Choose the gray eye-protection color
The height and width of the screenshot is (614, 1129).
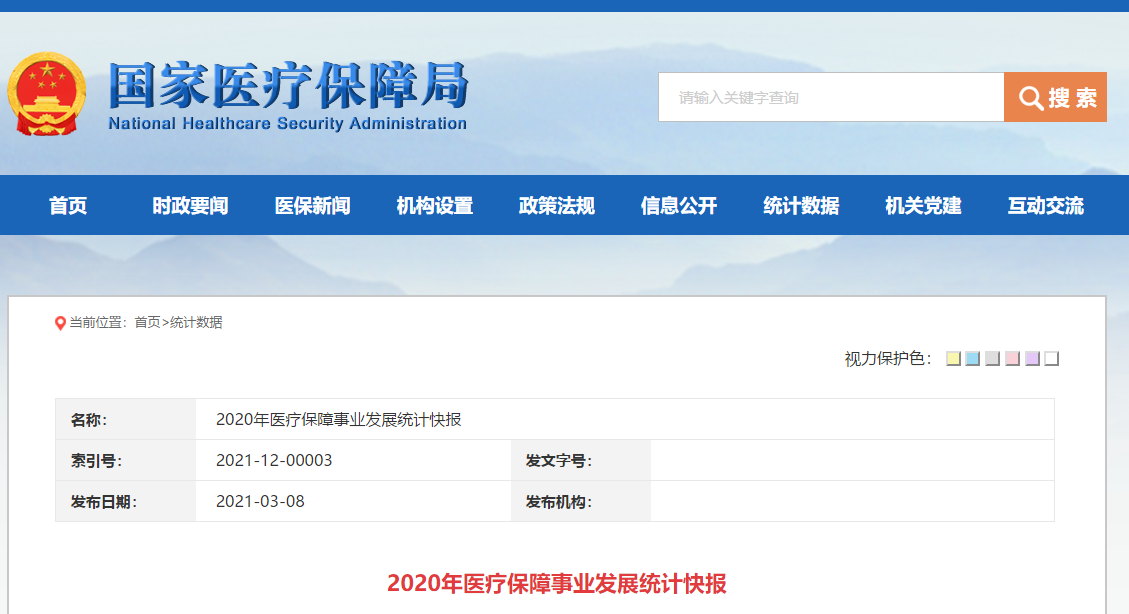[993, 358]
